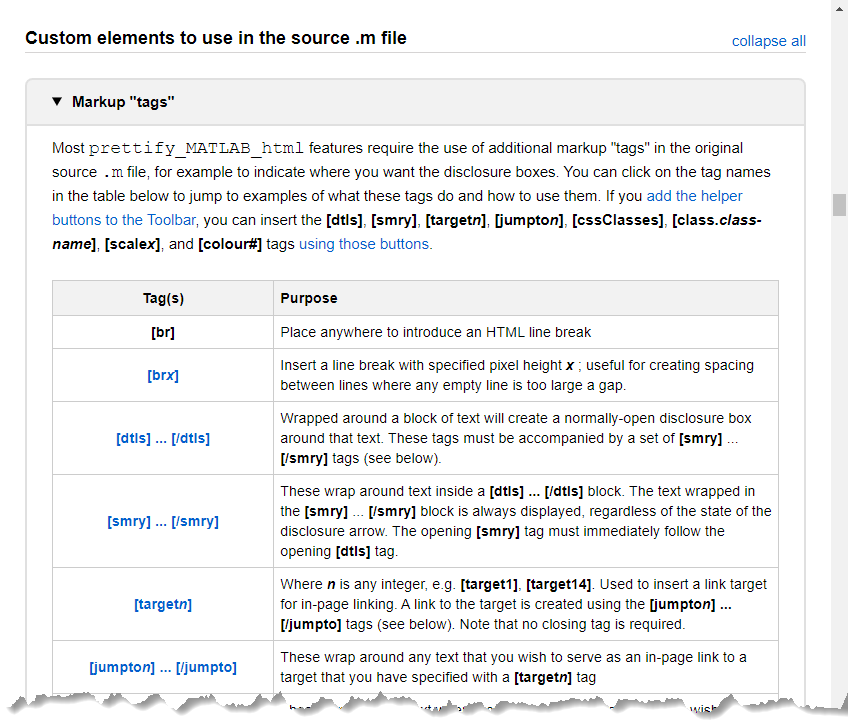Click the [smry] ... [/smry] tag link
This screenshot has height=720, width=848.
(x=163, y=521)
